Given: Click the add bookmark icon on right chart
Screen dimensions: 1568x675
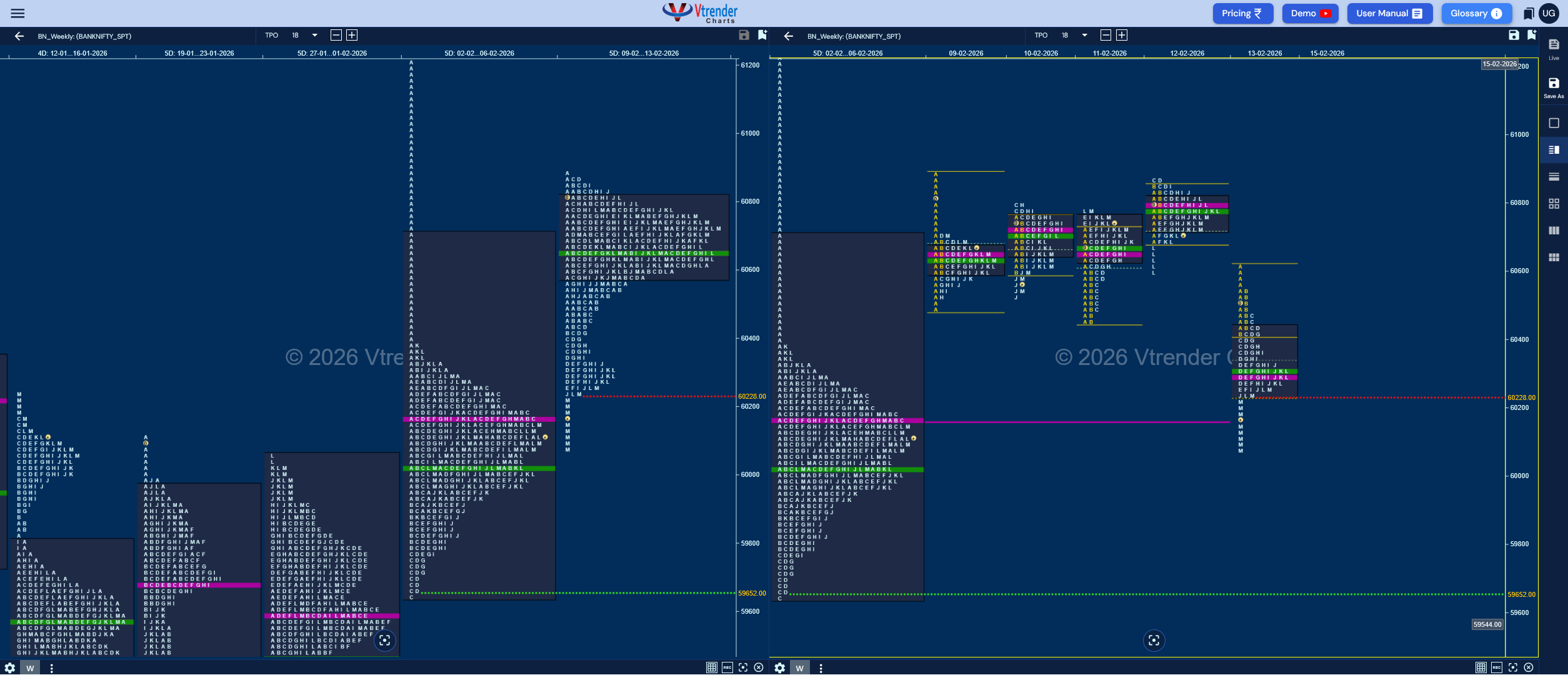Looking at the screenshot, I should click(x=1531, y=35).
